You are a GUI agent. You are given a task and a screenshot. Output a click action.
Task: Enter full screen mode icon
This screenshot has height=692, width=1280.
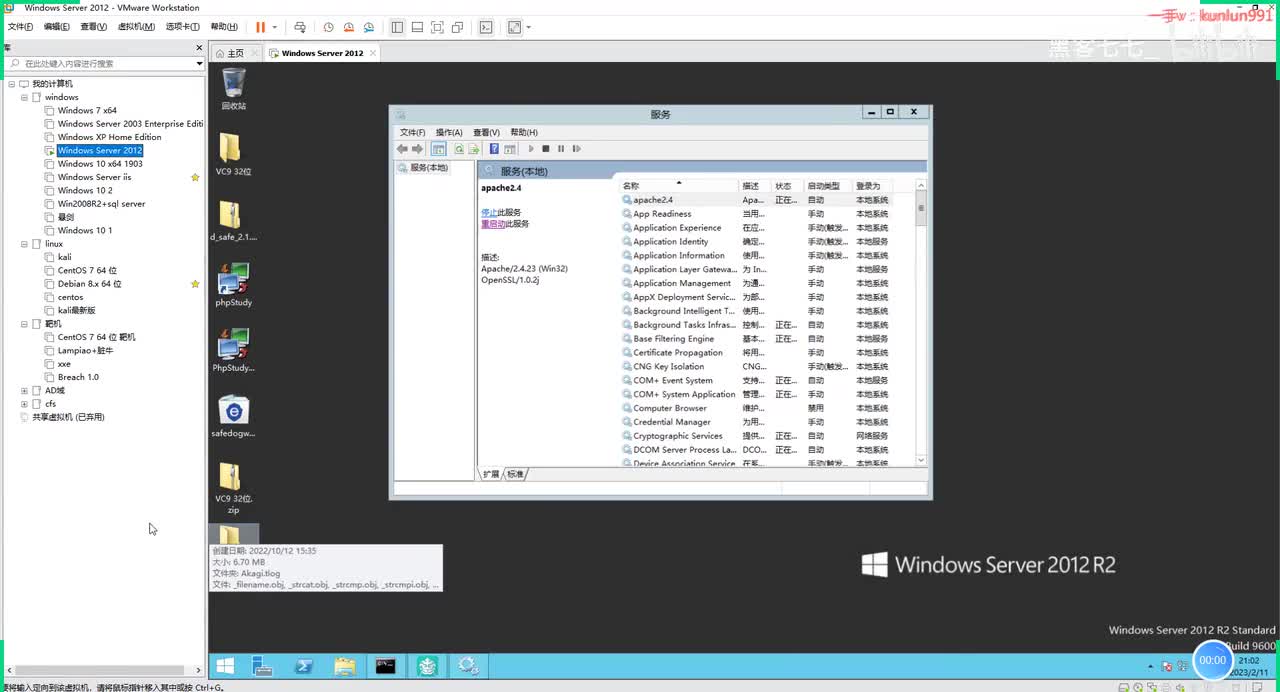coord(437,27)
